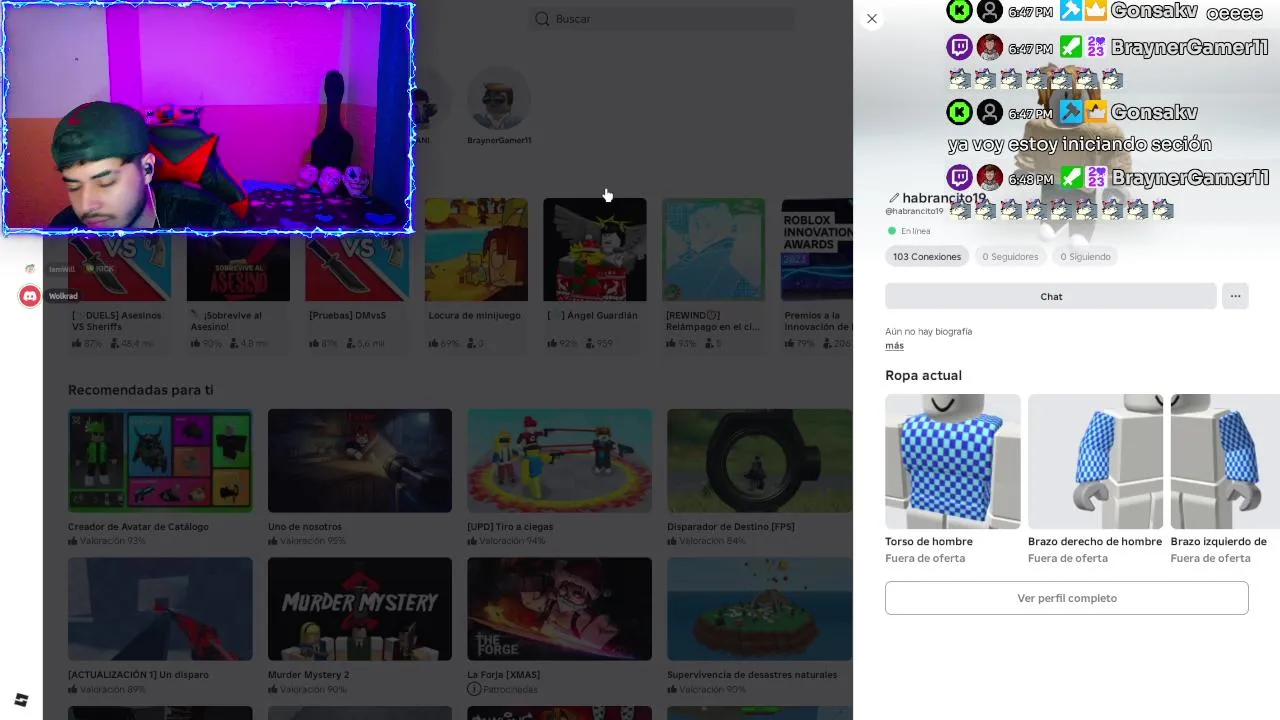The width and height of the screenshot is (1280, 720).
Task: Open Supervivencia de desastres naturales tile
Action: tap(760, 609)
